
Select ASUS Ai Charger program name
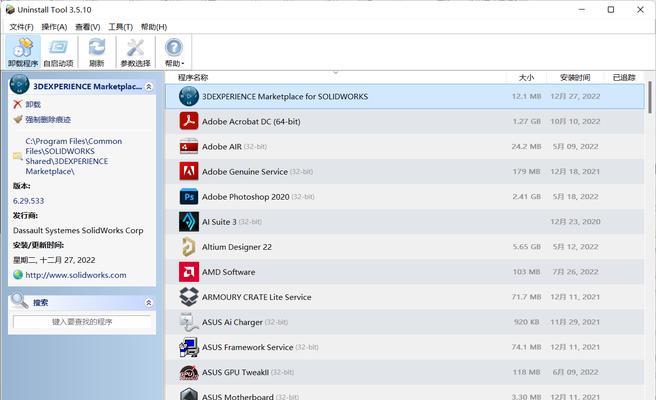tap(232, 323)
